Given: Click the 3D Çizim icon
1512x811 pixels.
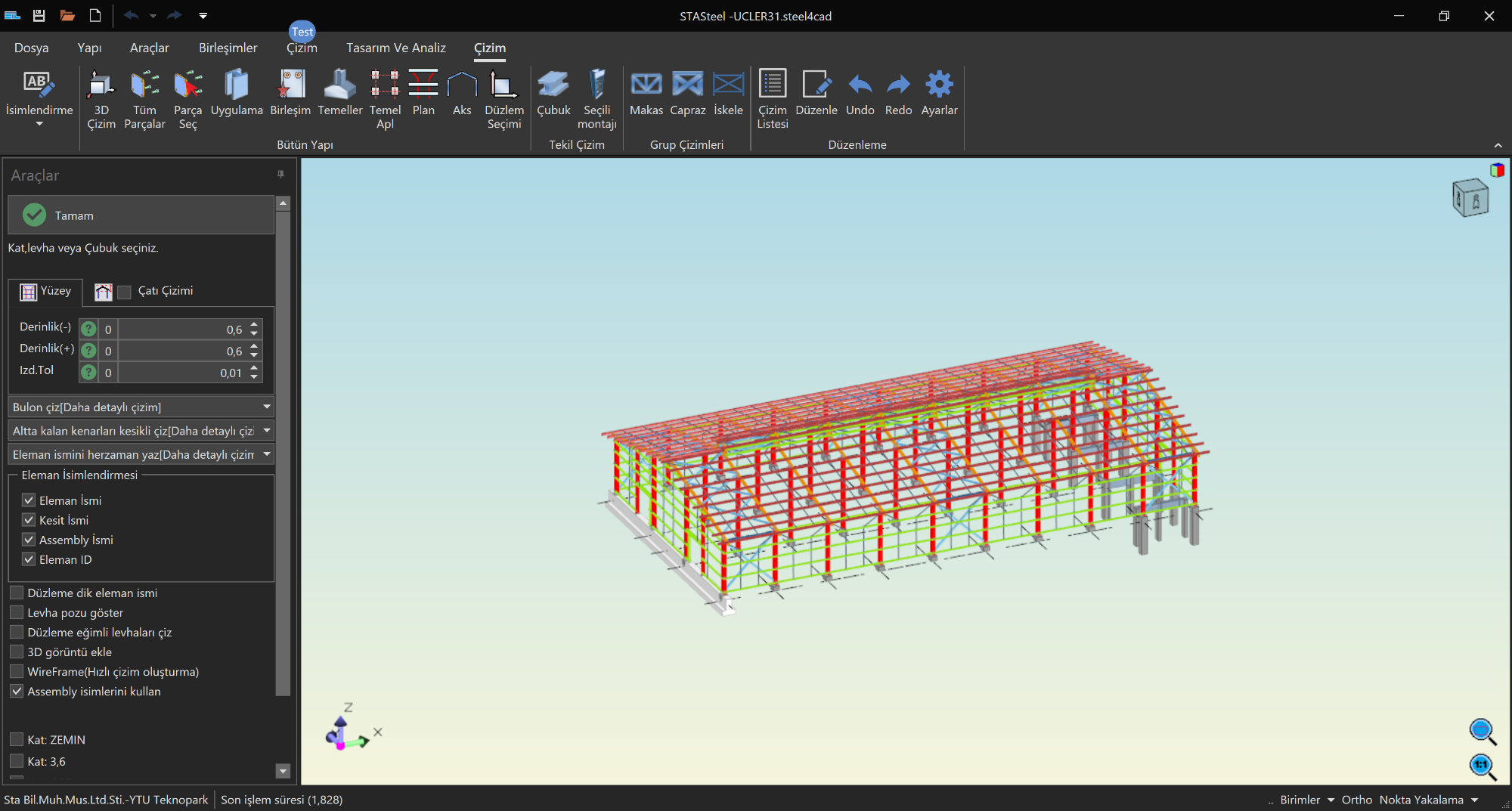Looking at the screenshot, I should point(101,85).
